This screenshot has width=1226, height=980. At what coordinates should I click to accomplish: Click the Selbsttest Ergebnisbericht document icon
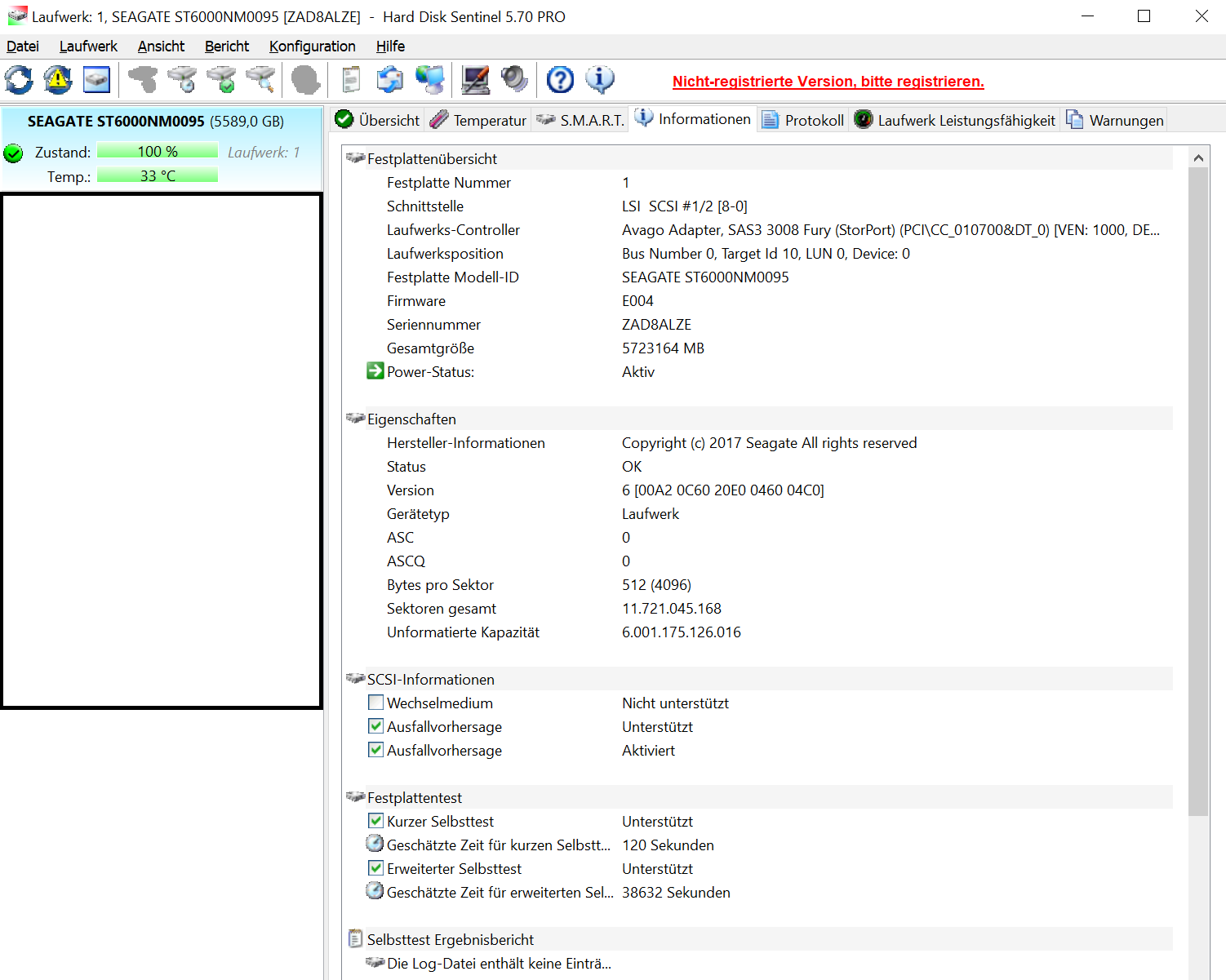click(x=355, y=939)
